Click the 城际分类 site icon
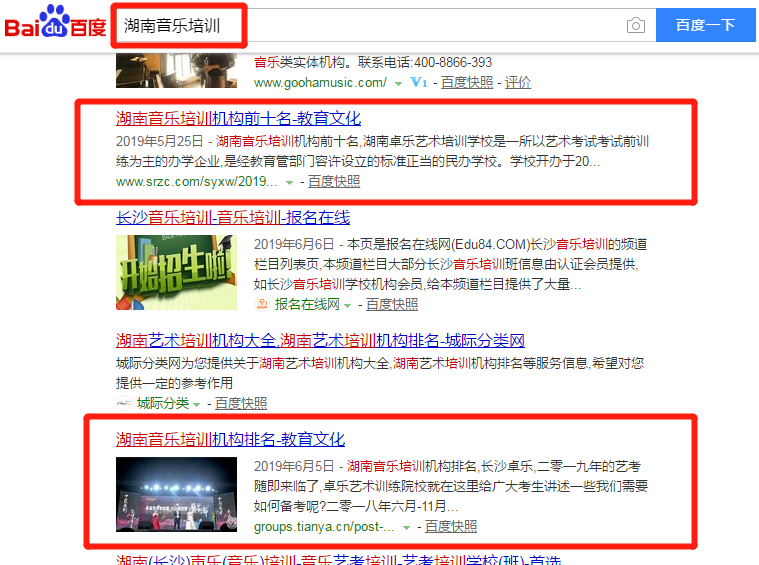759x565 pixels. [124, 403]
